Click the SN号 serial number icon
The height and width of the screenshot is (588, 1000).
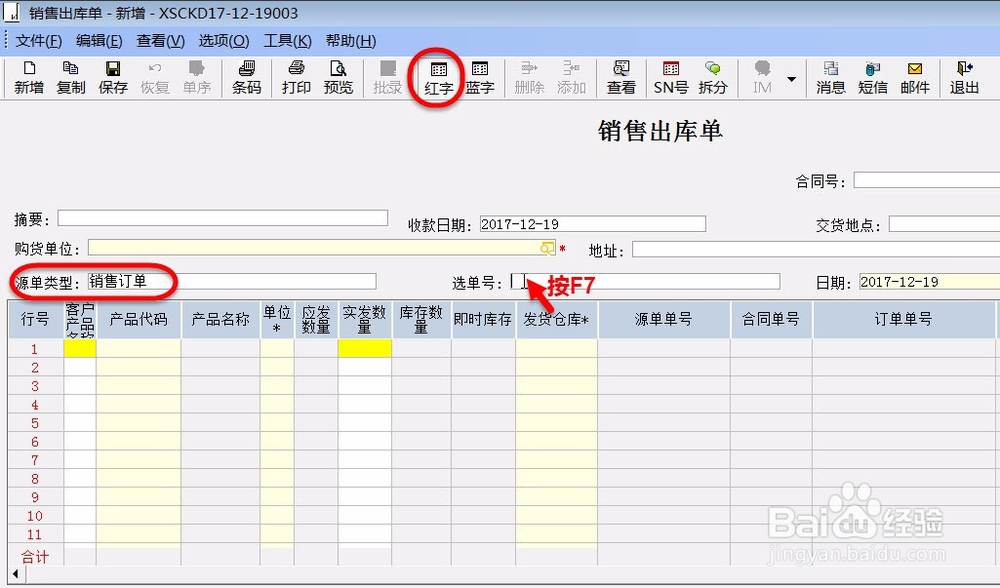click(669, 80)
